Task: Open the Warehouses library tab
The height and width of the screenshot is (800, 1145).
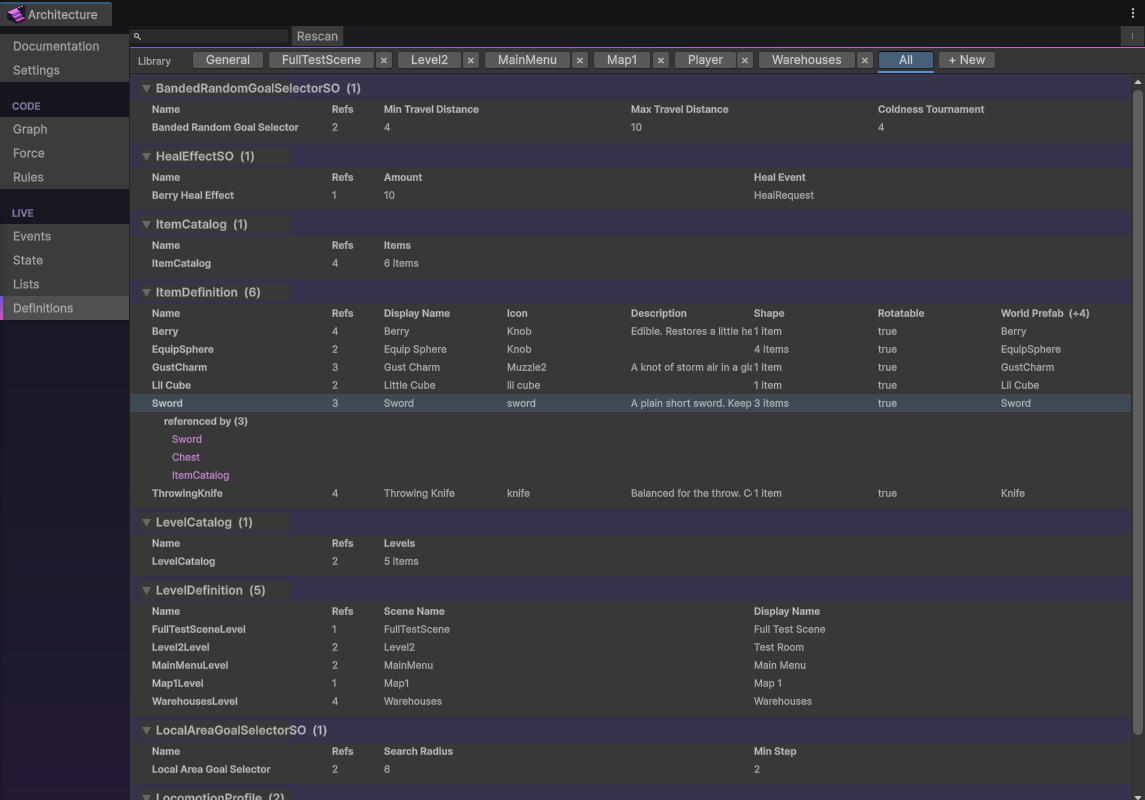Action: (807, 60)
